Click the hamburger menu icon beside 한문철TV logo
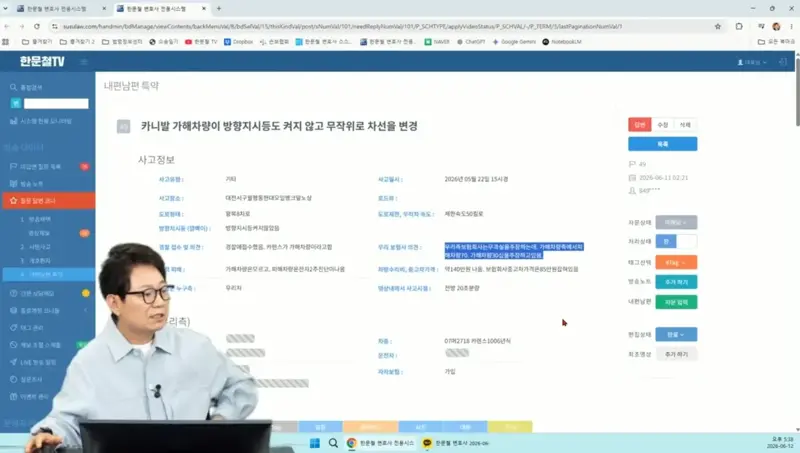 point(84,62)
